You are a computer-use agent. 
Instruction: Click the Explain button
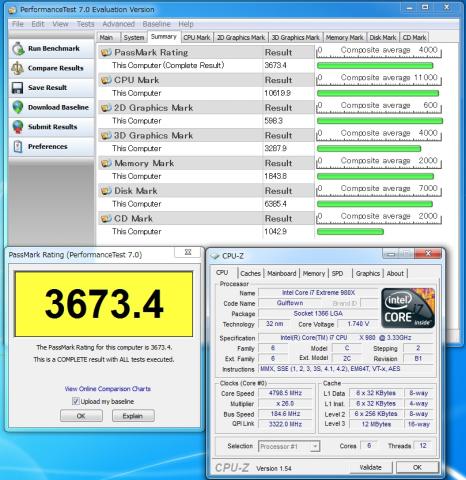(133, 416)
